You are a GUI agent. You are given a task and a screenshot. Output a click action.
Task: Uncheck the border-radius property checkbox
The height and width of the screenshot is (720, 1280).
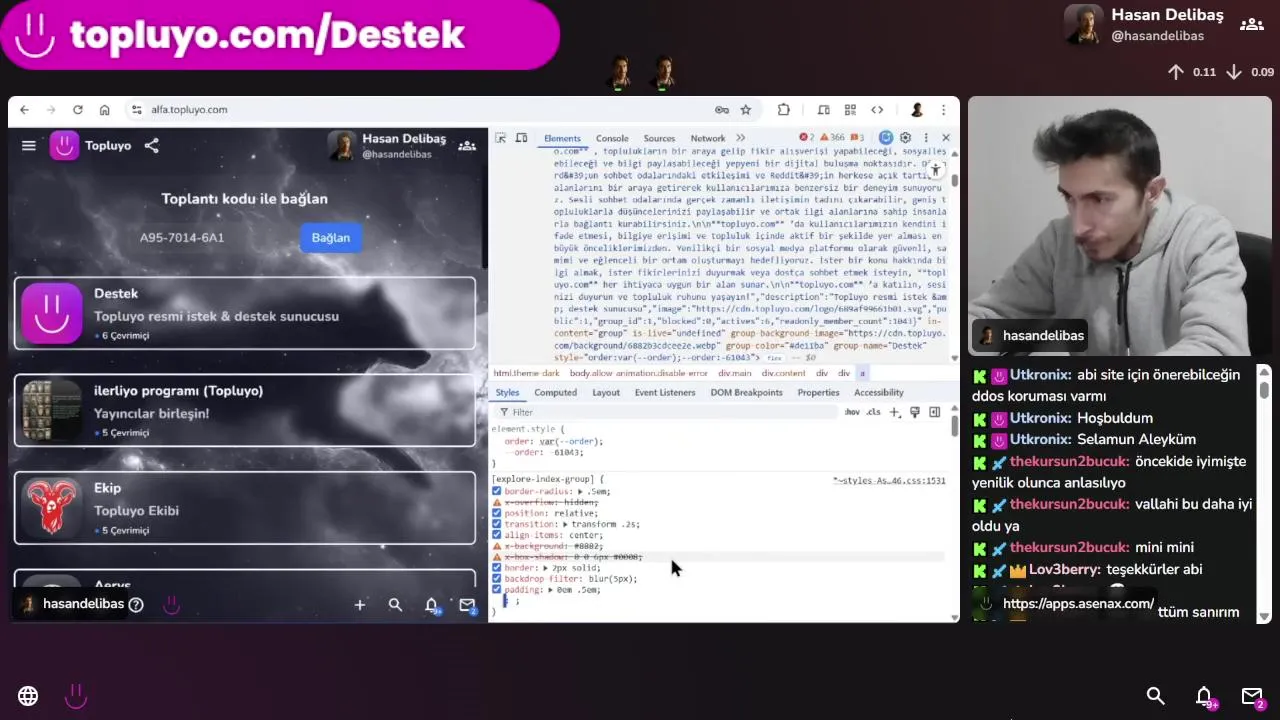(x=496, y=492)
